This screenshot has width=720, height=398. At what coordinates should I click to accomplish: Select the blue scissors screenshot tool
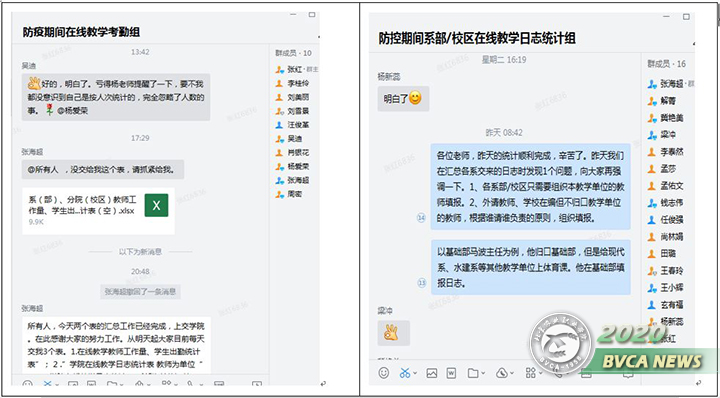(x=405, y=373)
